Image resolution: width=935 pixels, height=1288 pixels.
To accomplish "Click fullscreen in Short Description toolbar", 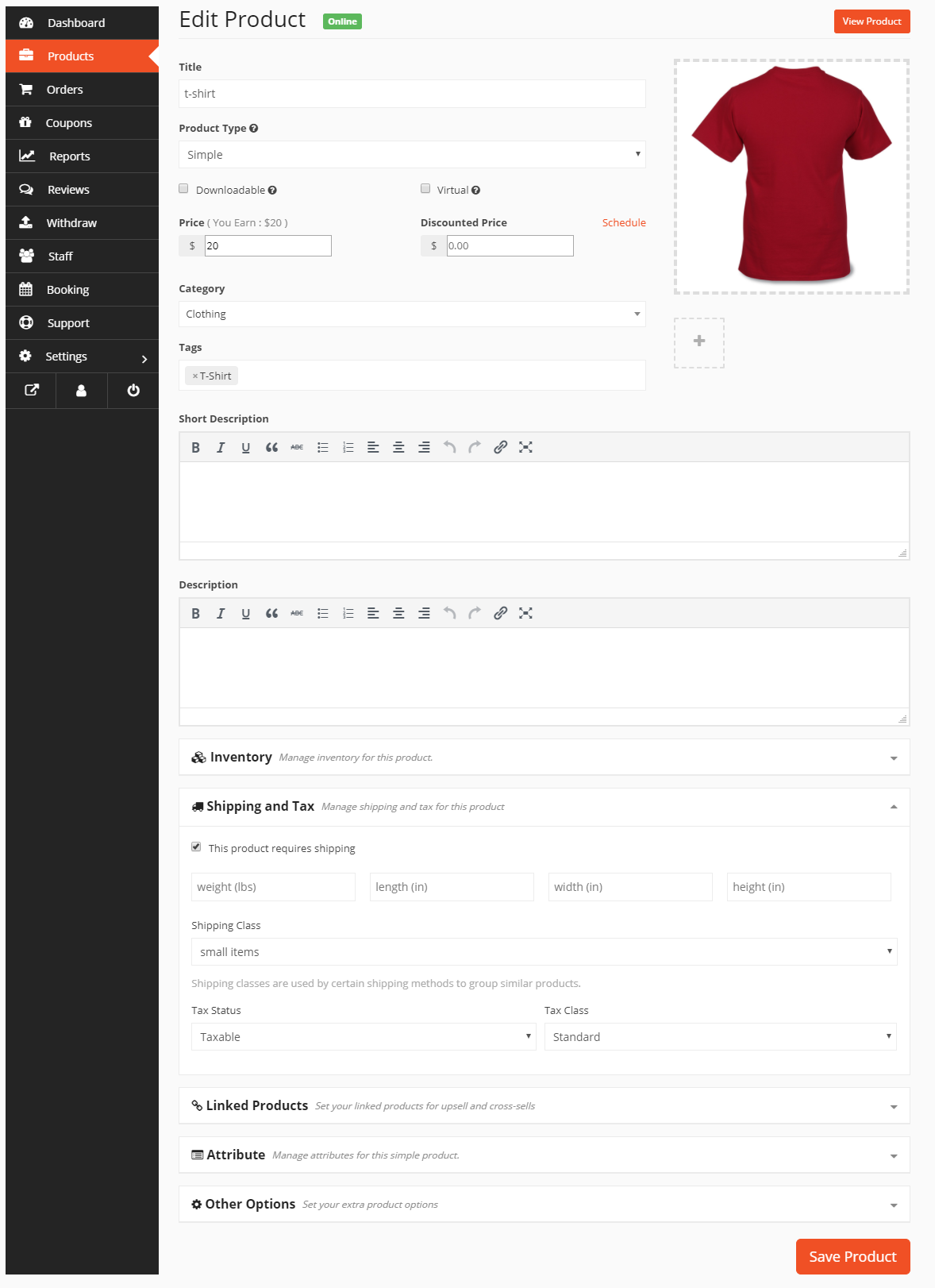I will (525, 447).
